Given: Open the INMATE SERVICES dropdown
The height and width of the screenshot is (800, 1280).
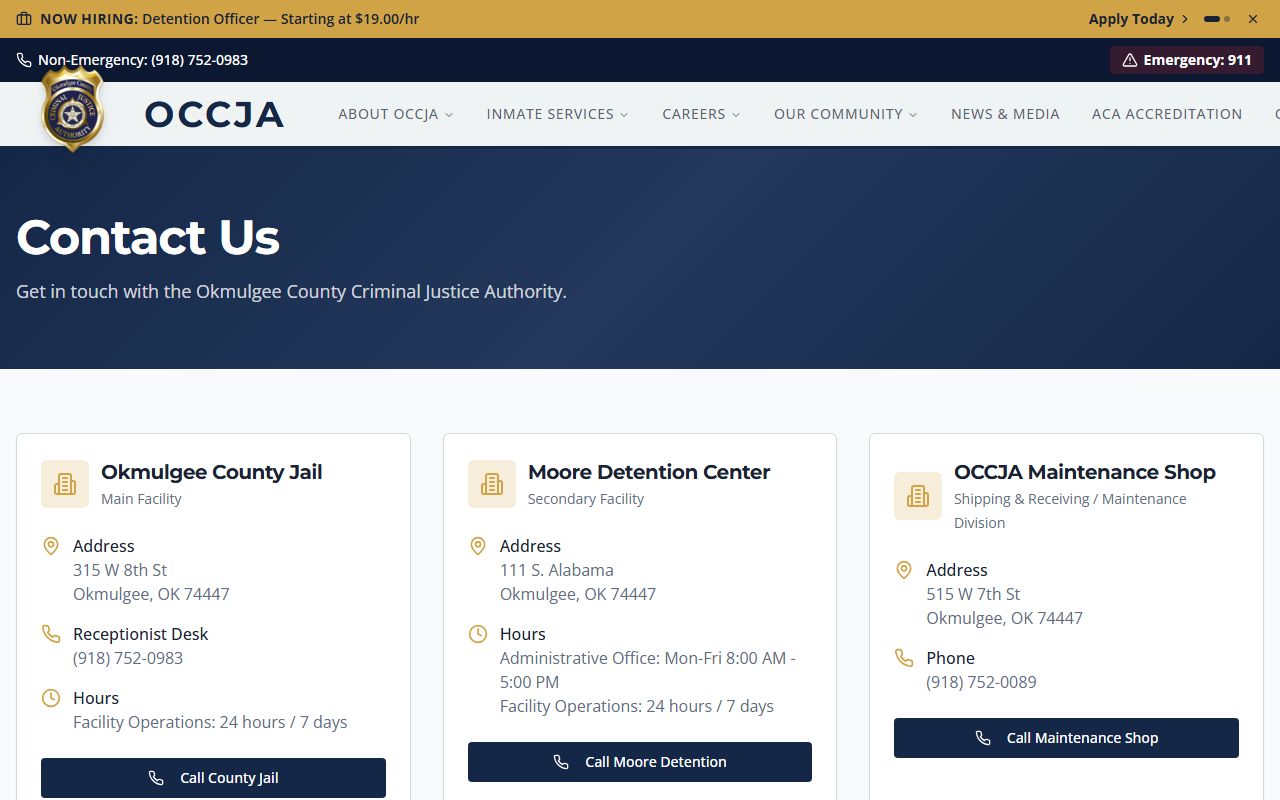Looking at the screenshot, I should [x=558, y=114].
